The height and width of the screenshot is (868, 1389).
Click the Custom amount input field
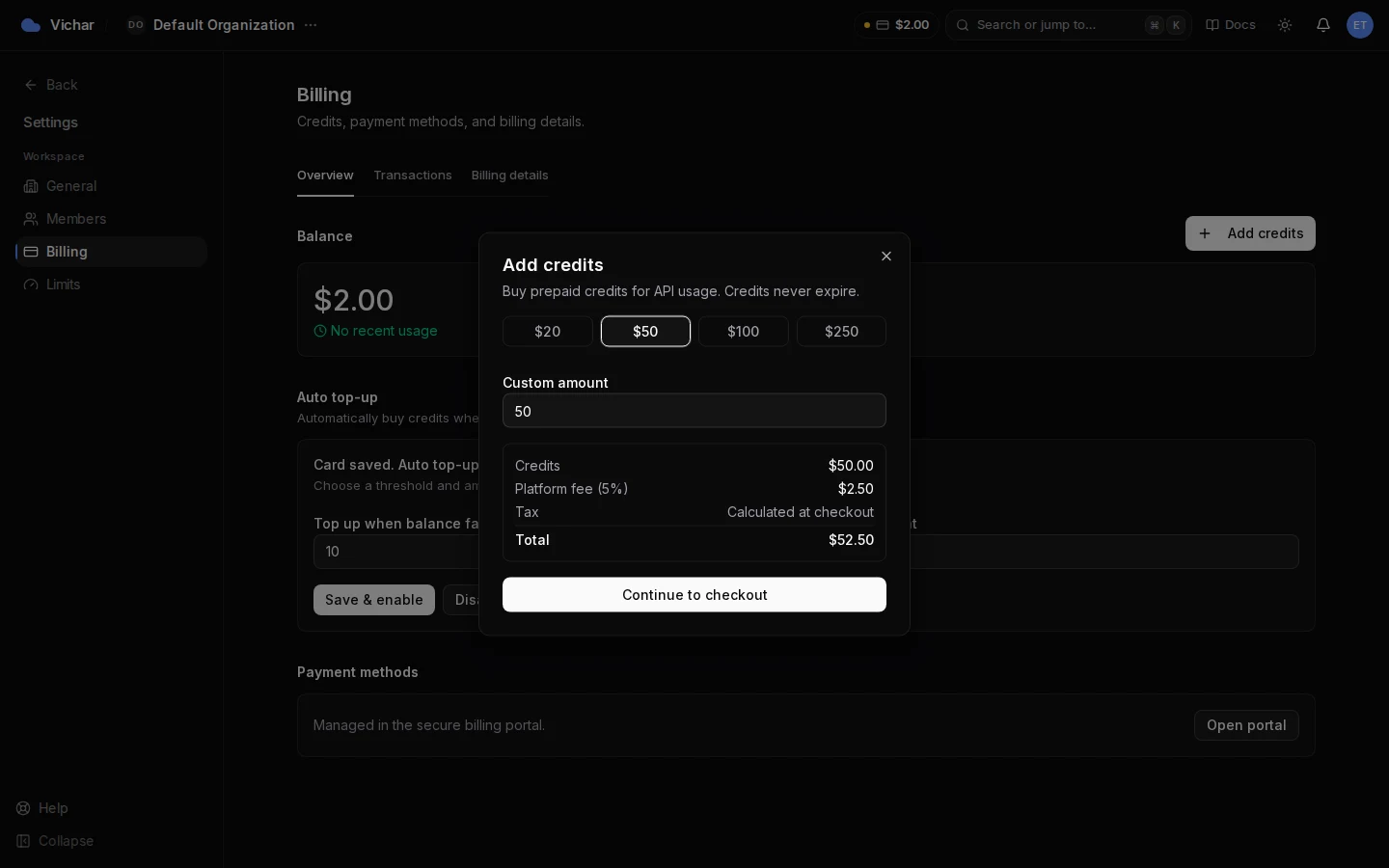click(x=694, y=411)
